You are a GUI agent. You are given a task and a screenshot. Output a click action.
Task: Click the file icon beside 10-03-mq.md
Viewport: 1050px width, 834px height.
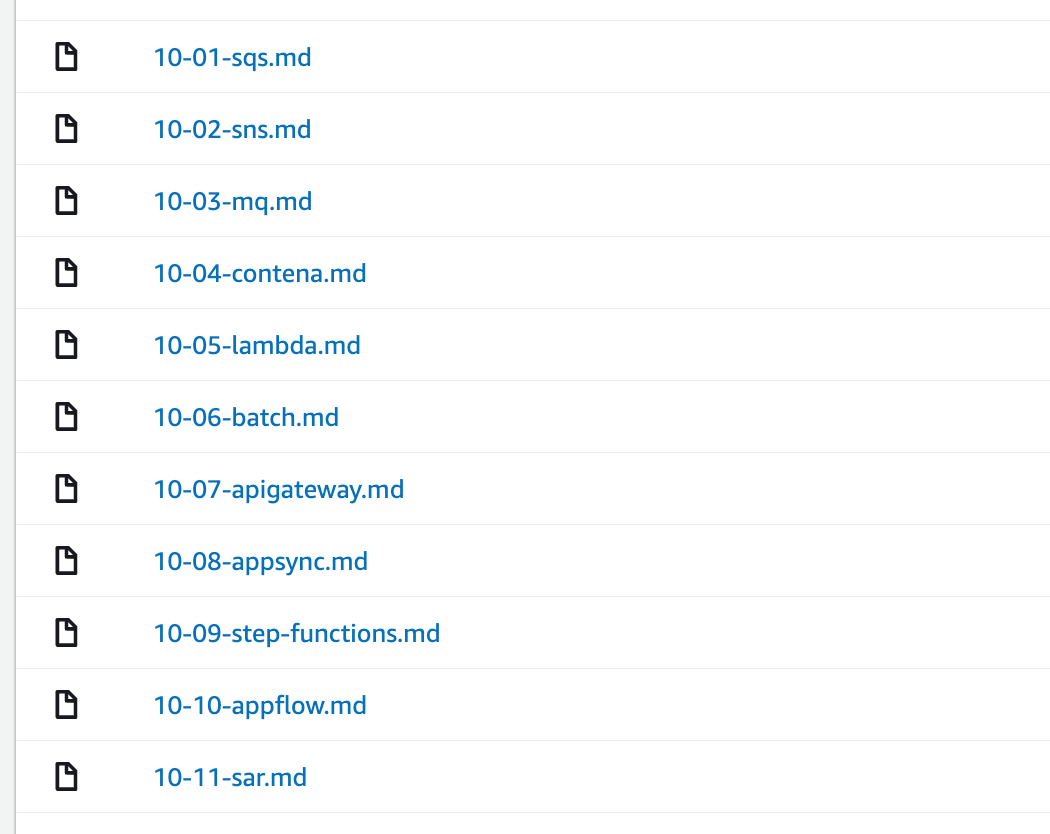(x=66, y=200)
